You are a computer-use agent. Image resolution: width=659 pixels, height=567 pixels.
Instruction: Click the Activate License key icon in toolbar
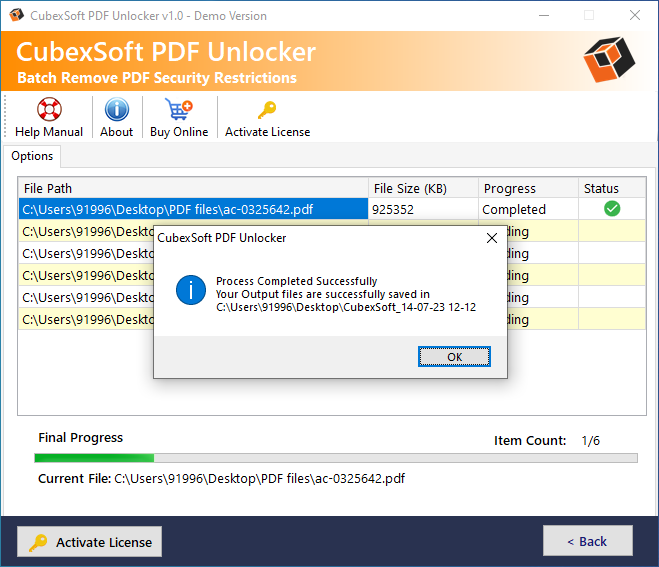[x=267, y=110]
